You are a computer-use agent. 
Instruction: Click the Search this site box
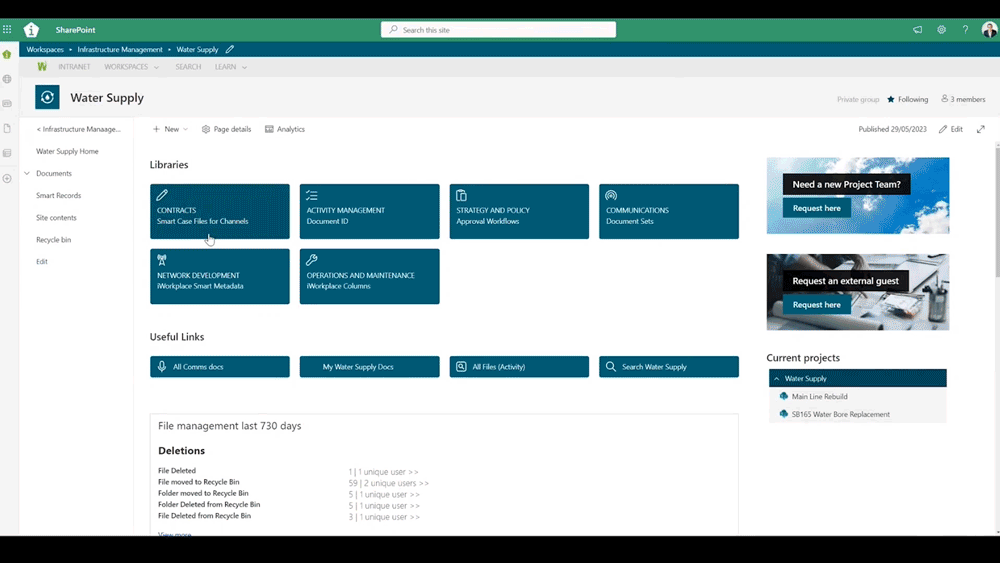point(498,30)
